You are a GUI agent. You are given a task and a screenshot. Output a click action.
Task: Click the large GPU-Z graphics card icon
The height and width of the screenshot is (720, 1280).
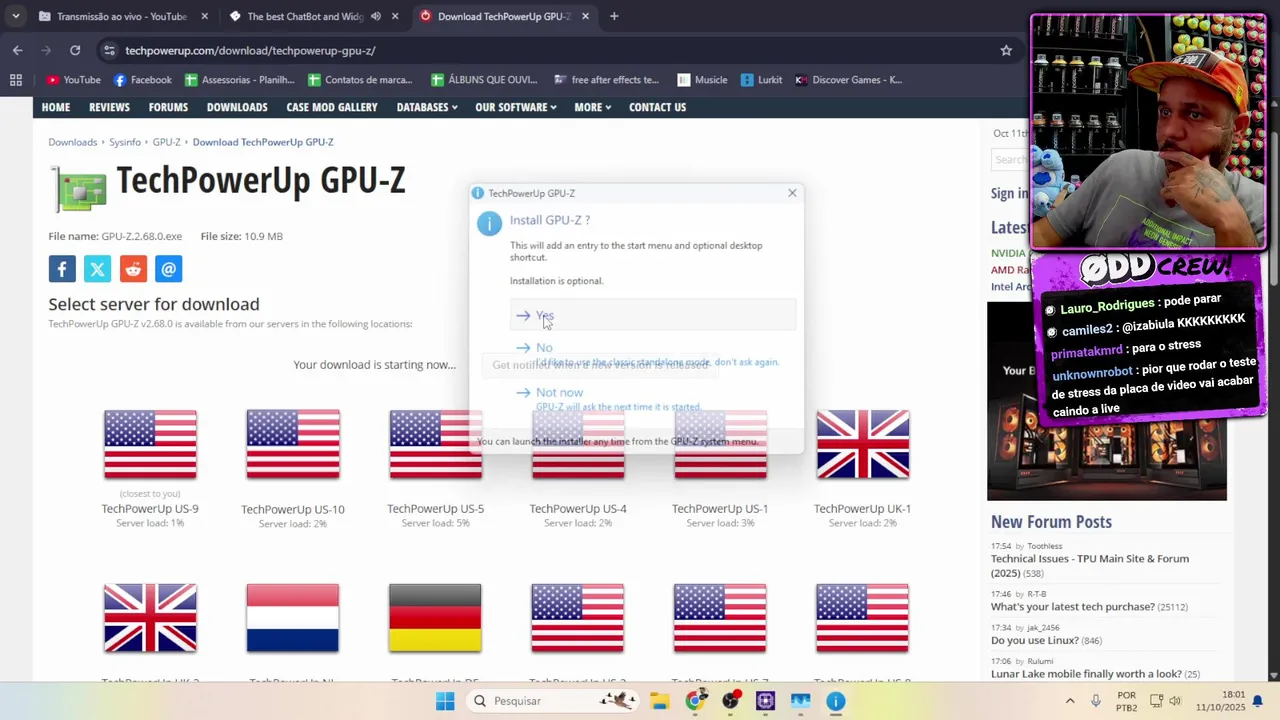pos(80,188)
